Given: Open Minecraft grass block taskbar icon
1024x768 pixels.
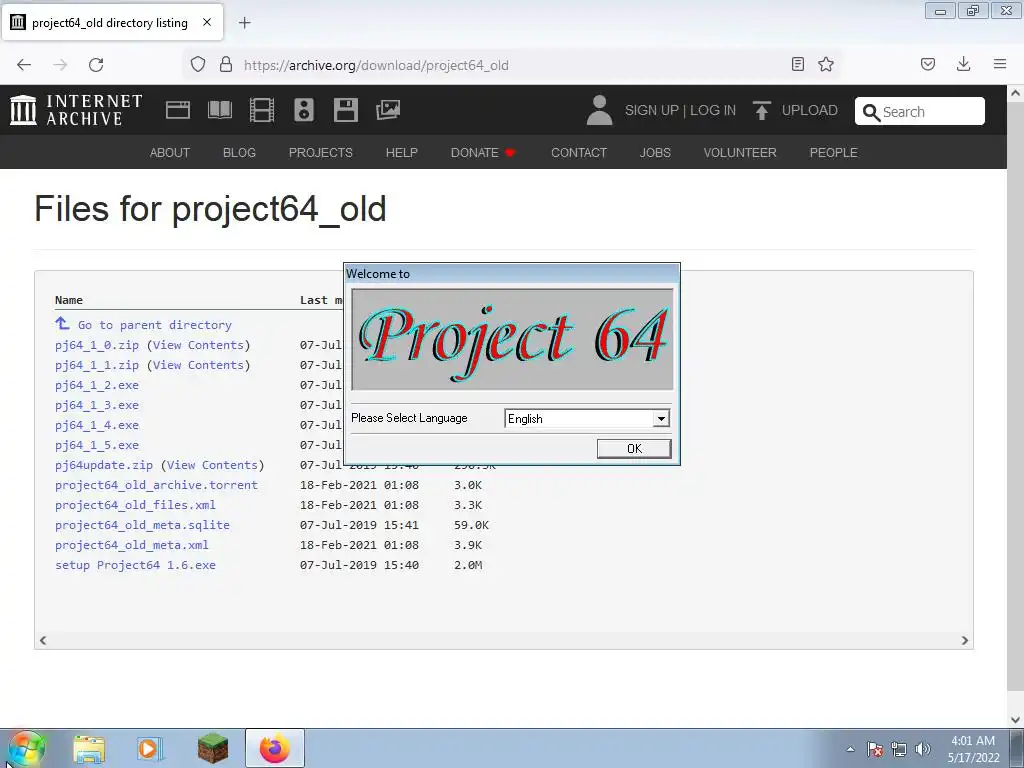Looking at the screenshot, I should (x=213, y=749).
